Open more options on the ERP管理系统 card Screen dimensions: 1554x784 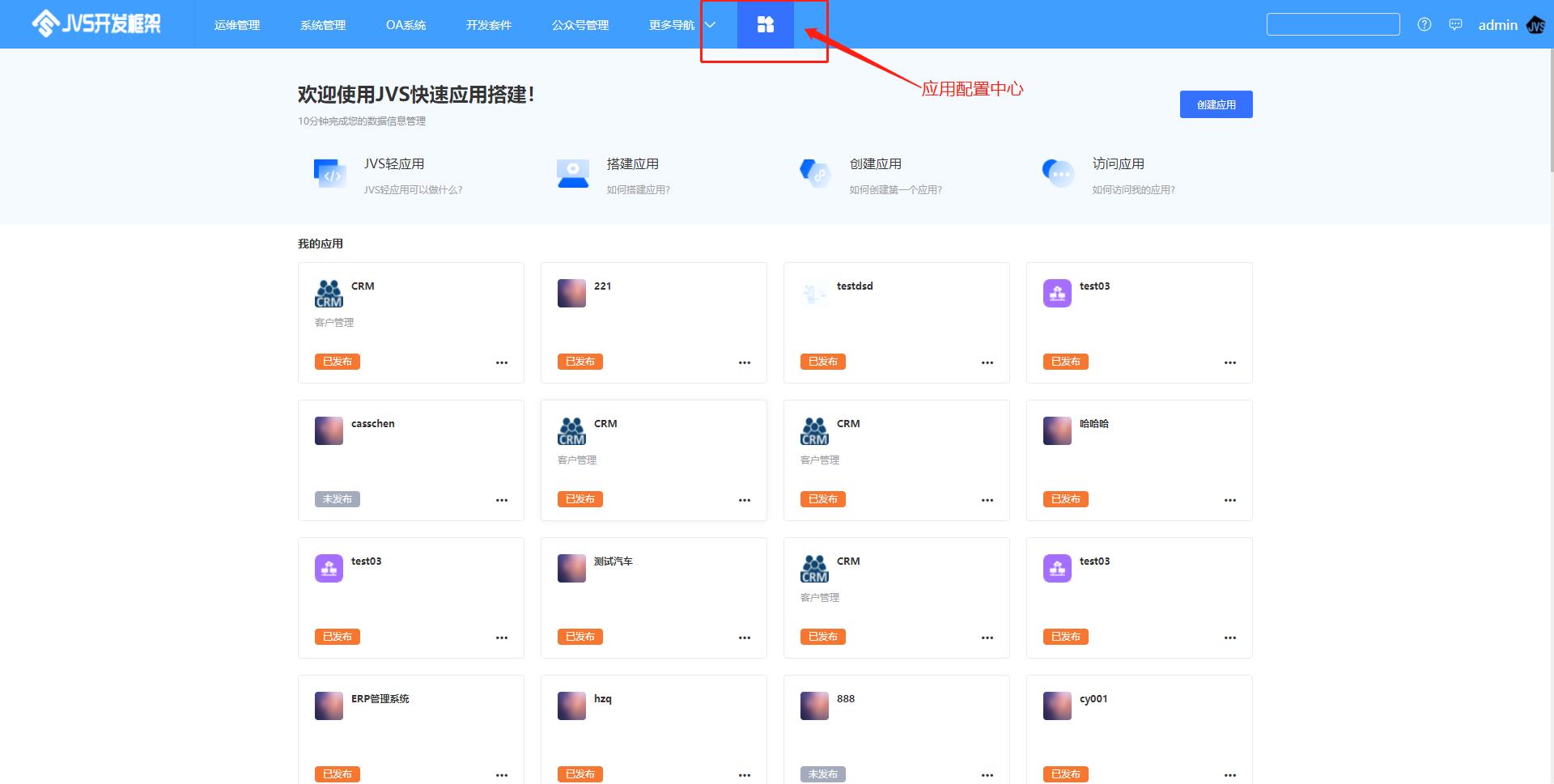[502, 775]
